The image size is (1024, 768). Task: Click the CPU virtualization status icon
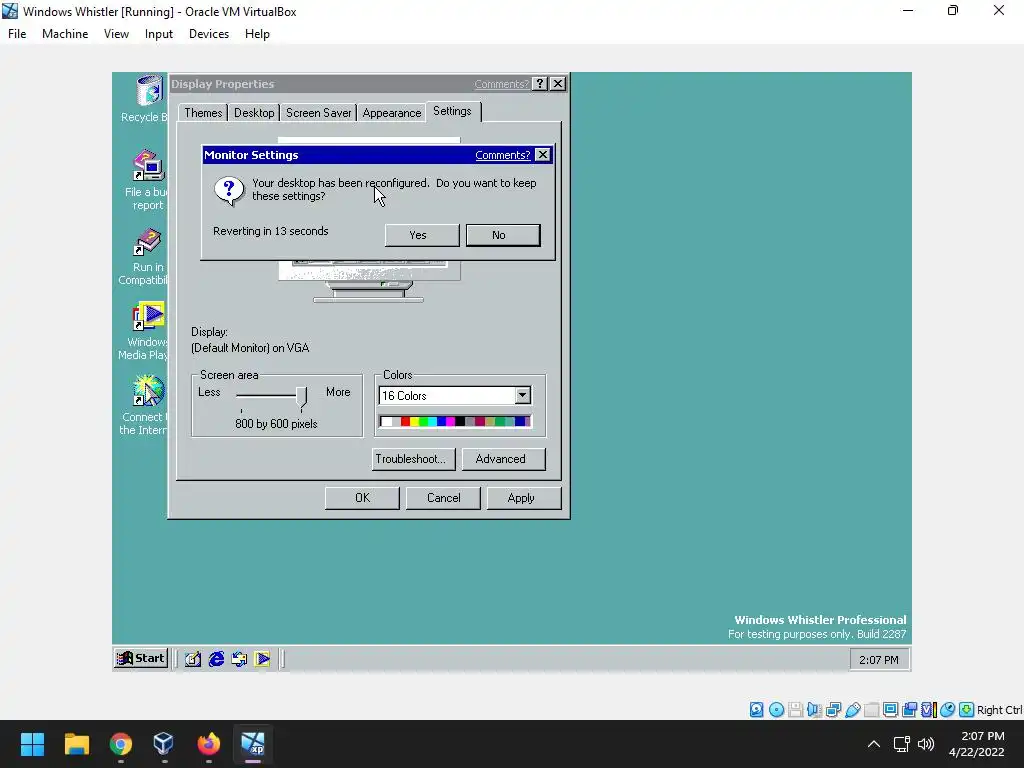pyautogui.click(x=928, y=710)
